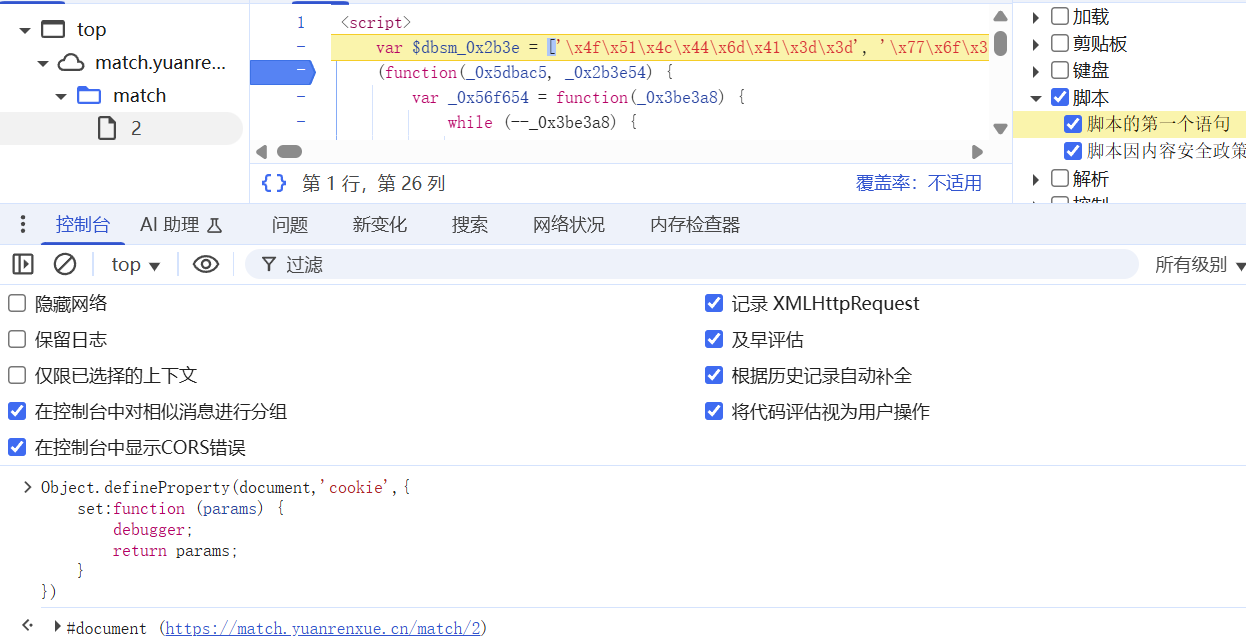Check the 加载 event breakpoint box
This screenshot has width=1246, height=644.
click(1060, 16)
